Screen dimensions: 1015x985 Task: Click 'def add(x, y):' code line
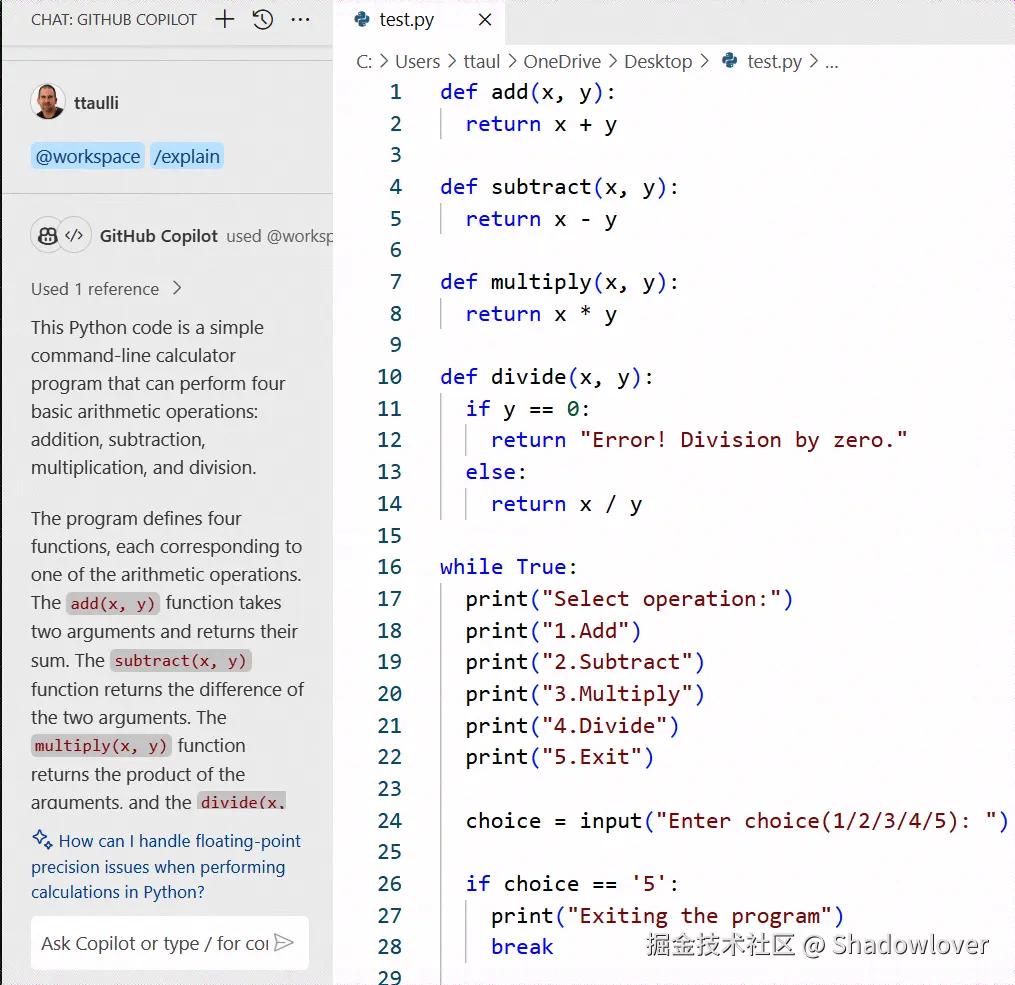tap(527, 92)
